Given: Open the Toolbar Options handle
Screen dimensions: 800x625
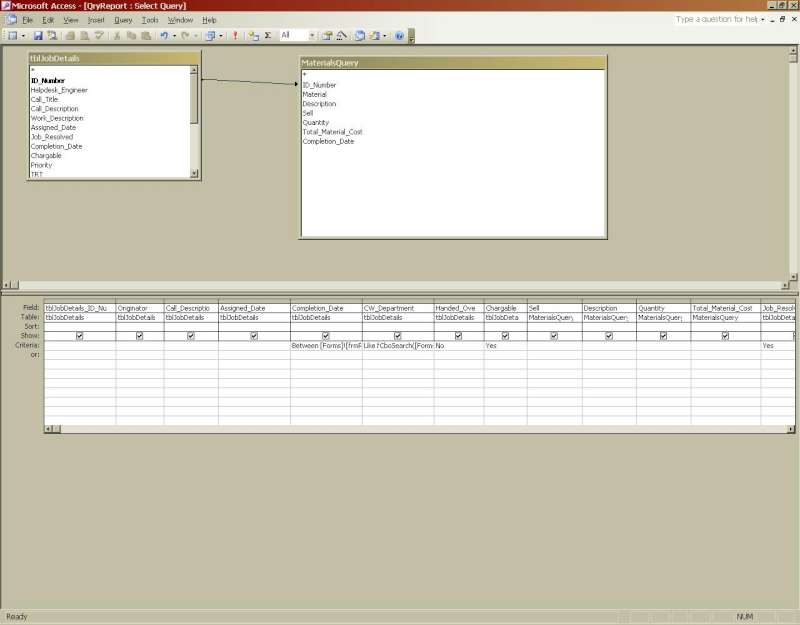Looking at the screenshot, I should (411, 36).
